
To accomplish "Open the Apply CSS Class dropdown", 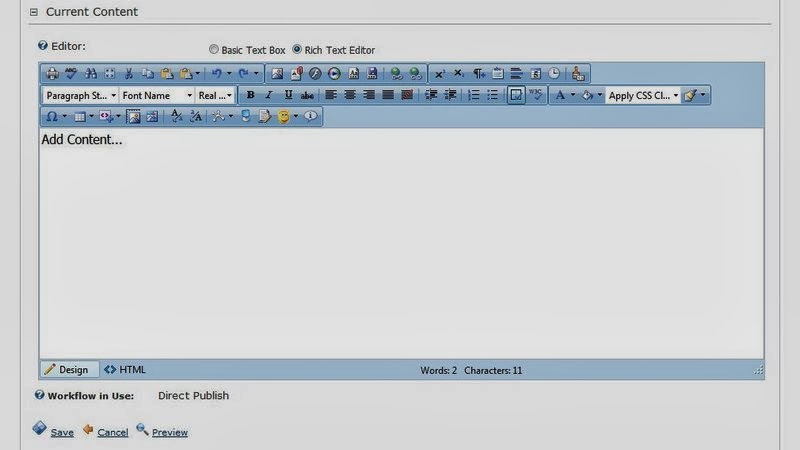I will [643, 95].
